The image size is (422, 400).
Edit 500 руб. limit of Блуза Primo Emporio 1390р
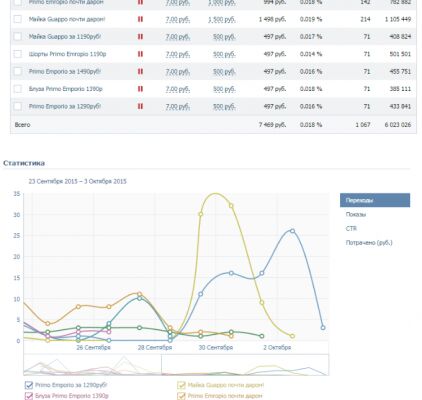click(224, 89)
